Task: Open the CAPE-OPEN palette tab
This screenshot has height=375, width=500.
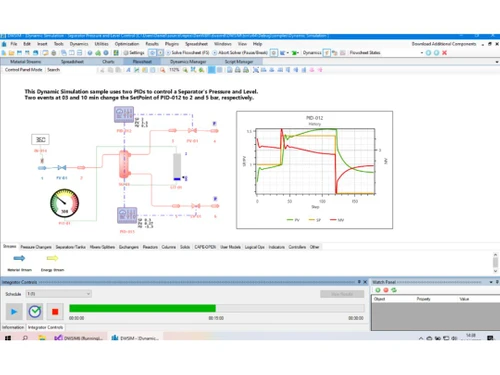Action: (205, 247)
